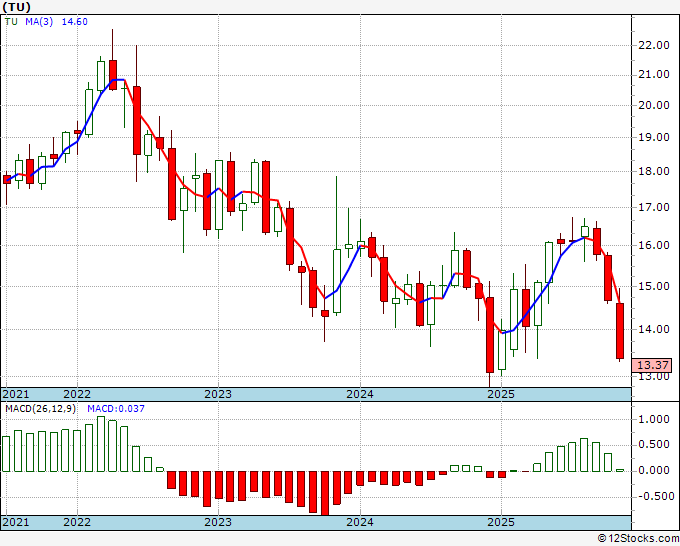Click the 12Stocks.com copyright link

point(638,539)
